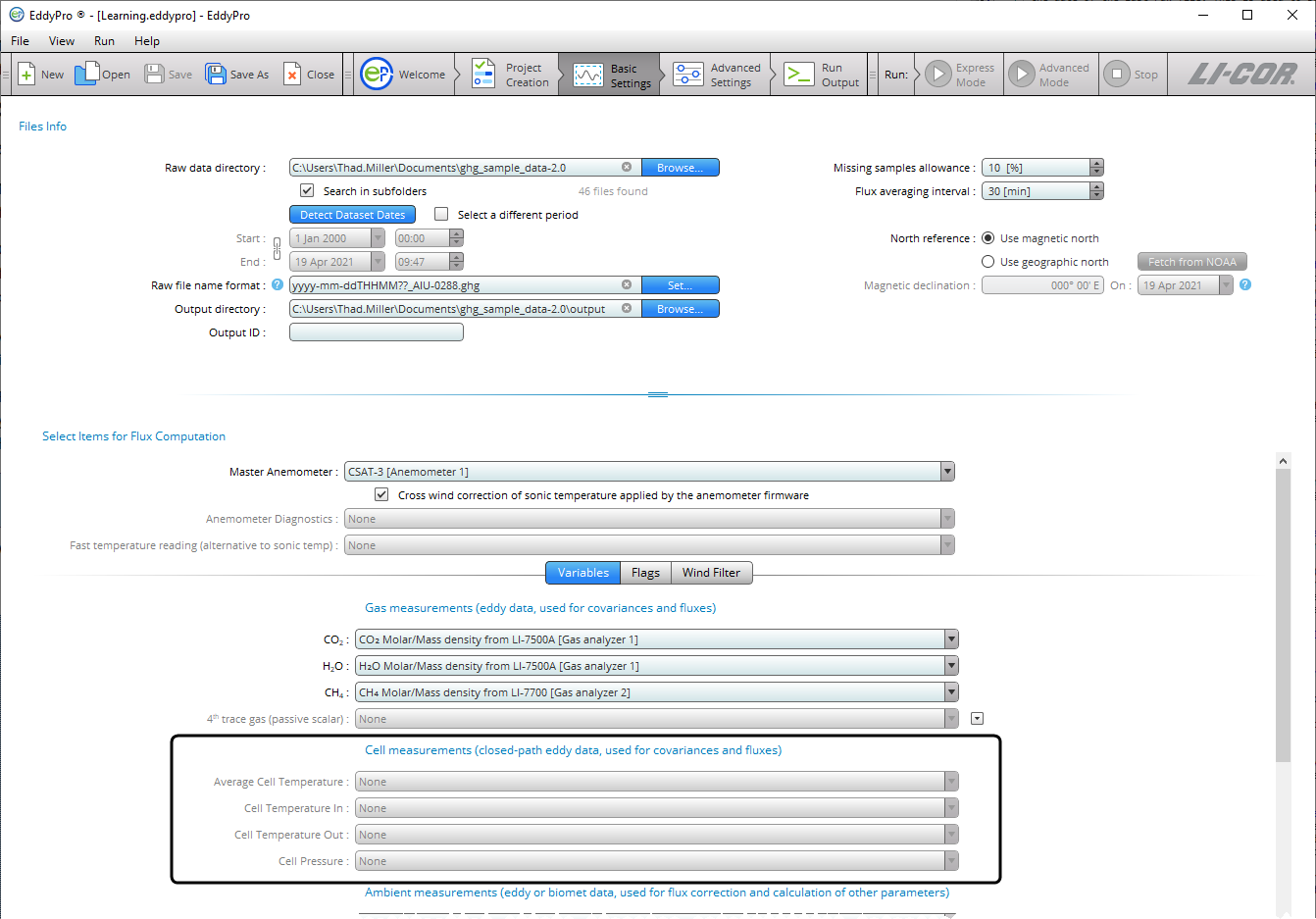Open help for raw file name format
1316x919 pixels.
click(x=278, y=285)
